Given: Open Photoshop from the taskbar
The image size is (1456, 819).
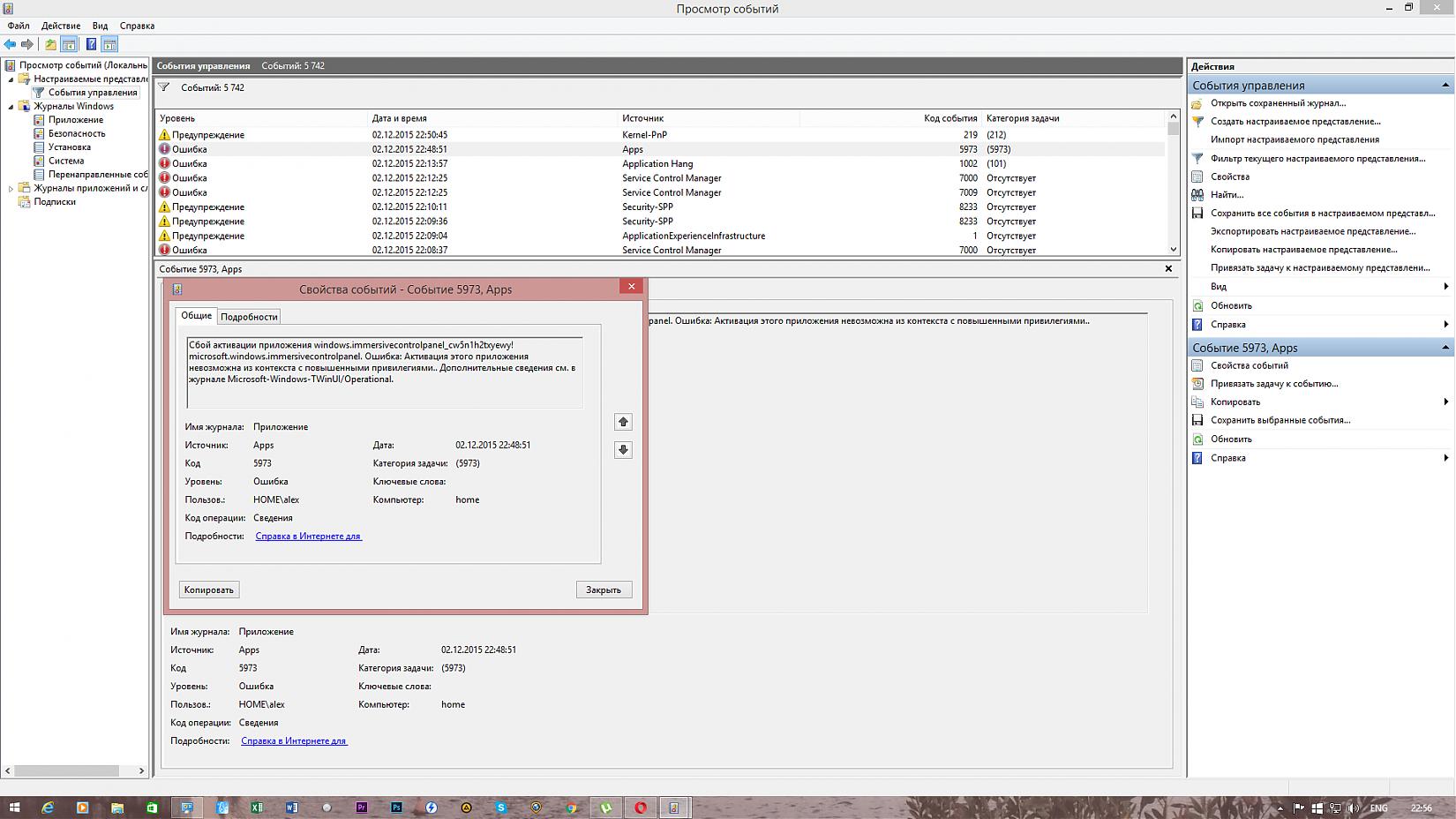Looking at the screenshot, I should pyautogui.click(x=396, y=808).
